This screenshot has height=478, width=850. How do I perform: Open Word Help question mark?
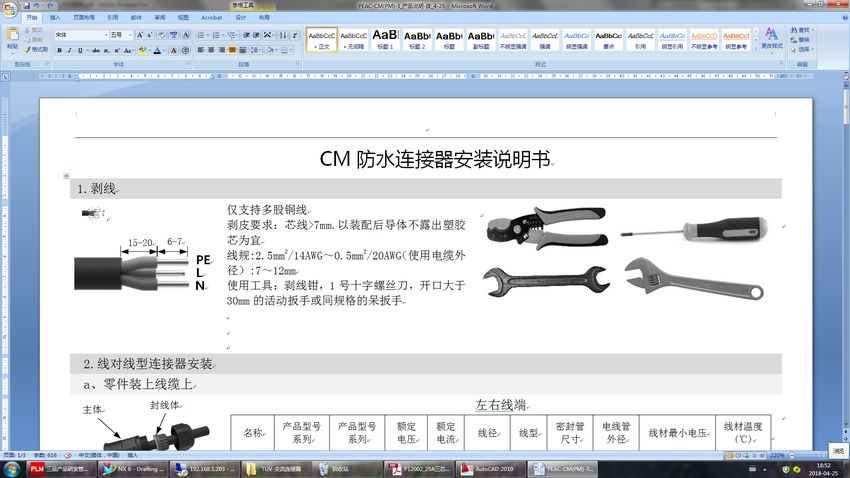coord(844,17)
